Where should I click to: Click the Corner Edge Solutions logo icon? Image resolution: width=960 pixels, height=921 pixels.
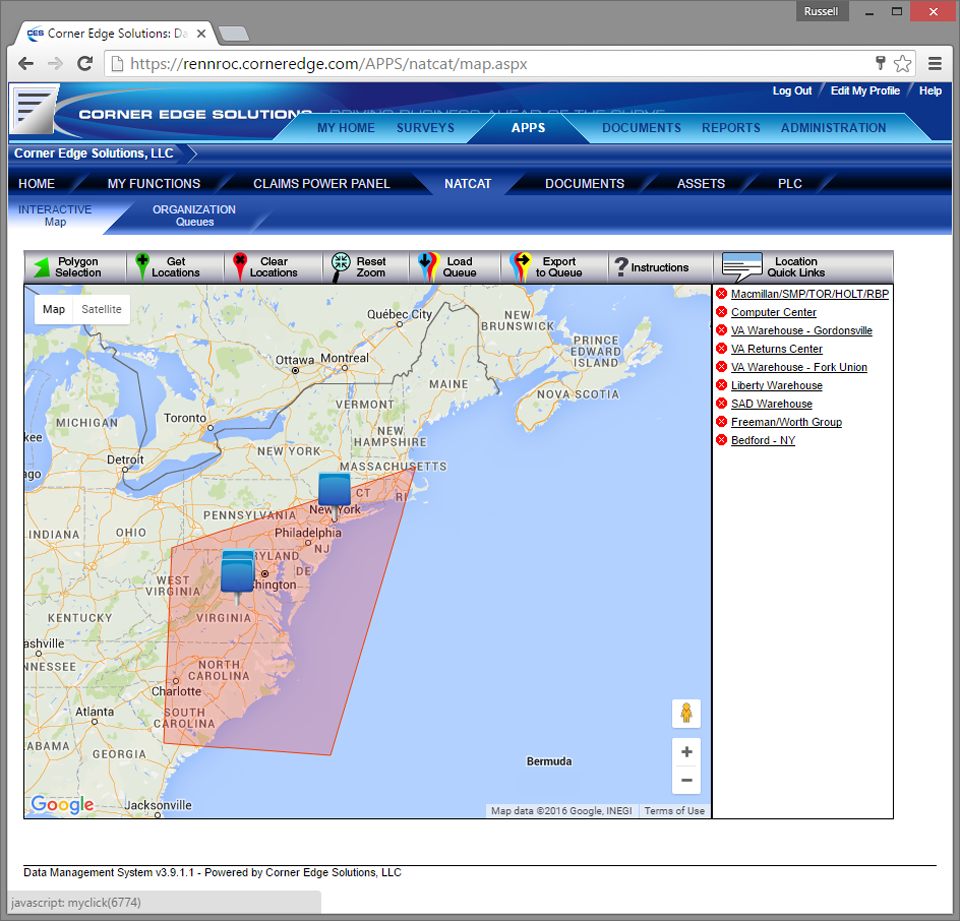pyautogui.click(x=33, y=109)
